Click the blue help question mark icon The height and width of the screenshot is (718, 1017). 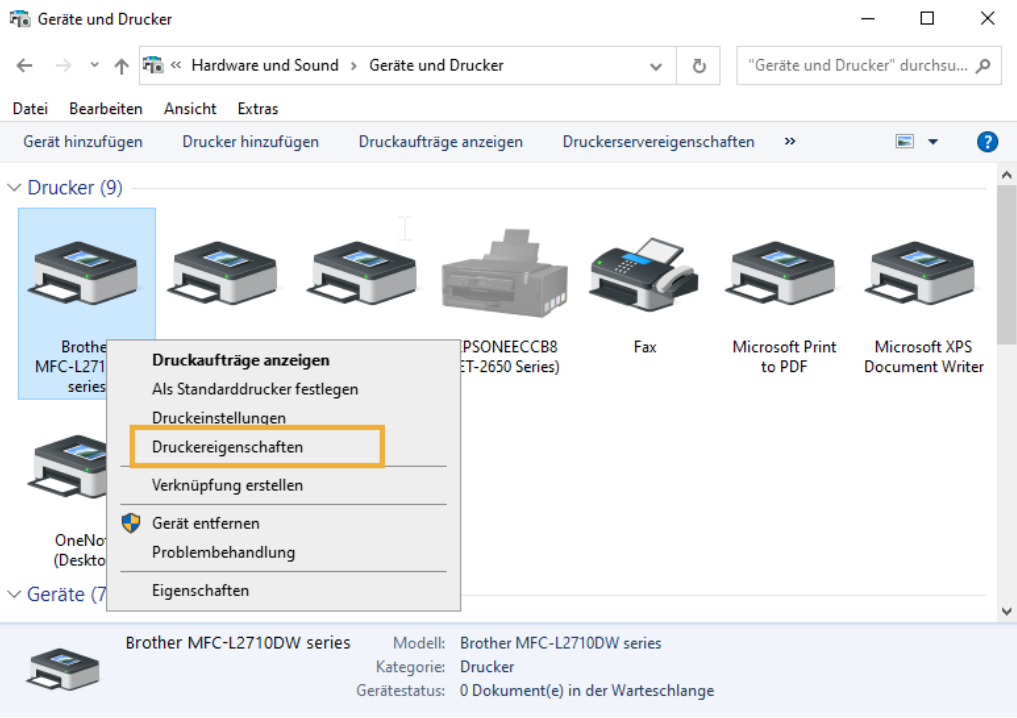[x=987, y=142]
